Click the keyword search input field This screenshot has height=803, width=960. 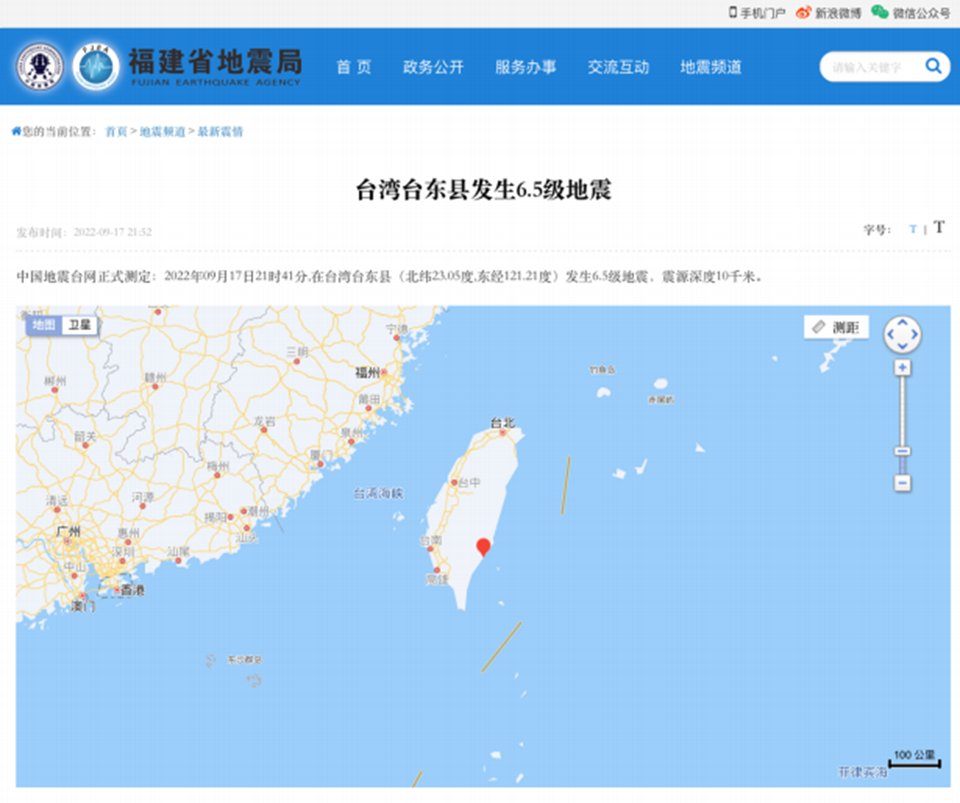(x=869, y=67)
